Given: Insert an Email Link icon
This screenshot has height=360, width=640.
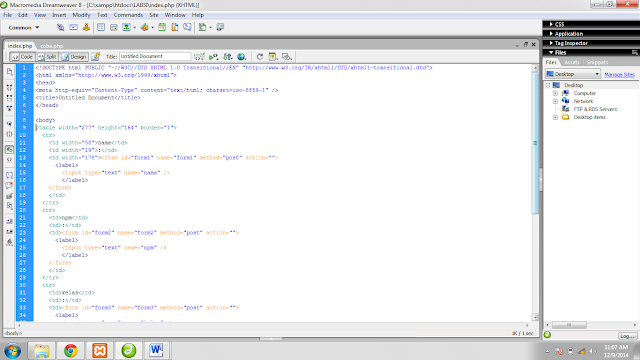Looking at the screenshot, I should (73, 27).
